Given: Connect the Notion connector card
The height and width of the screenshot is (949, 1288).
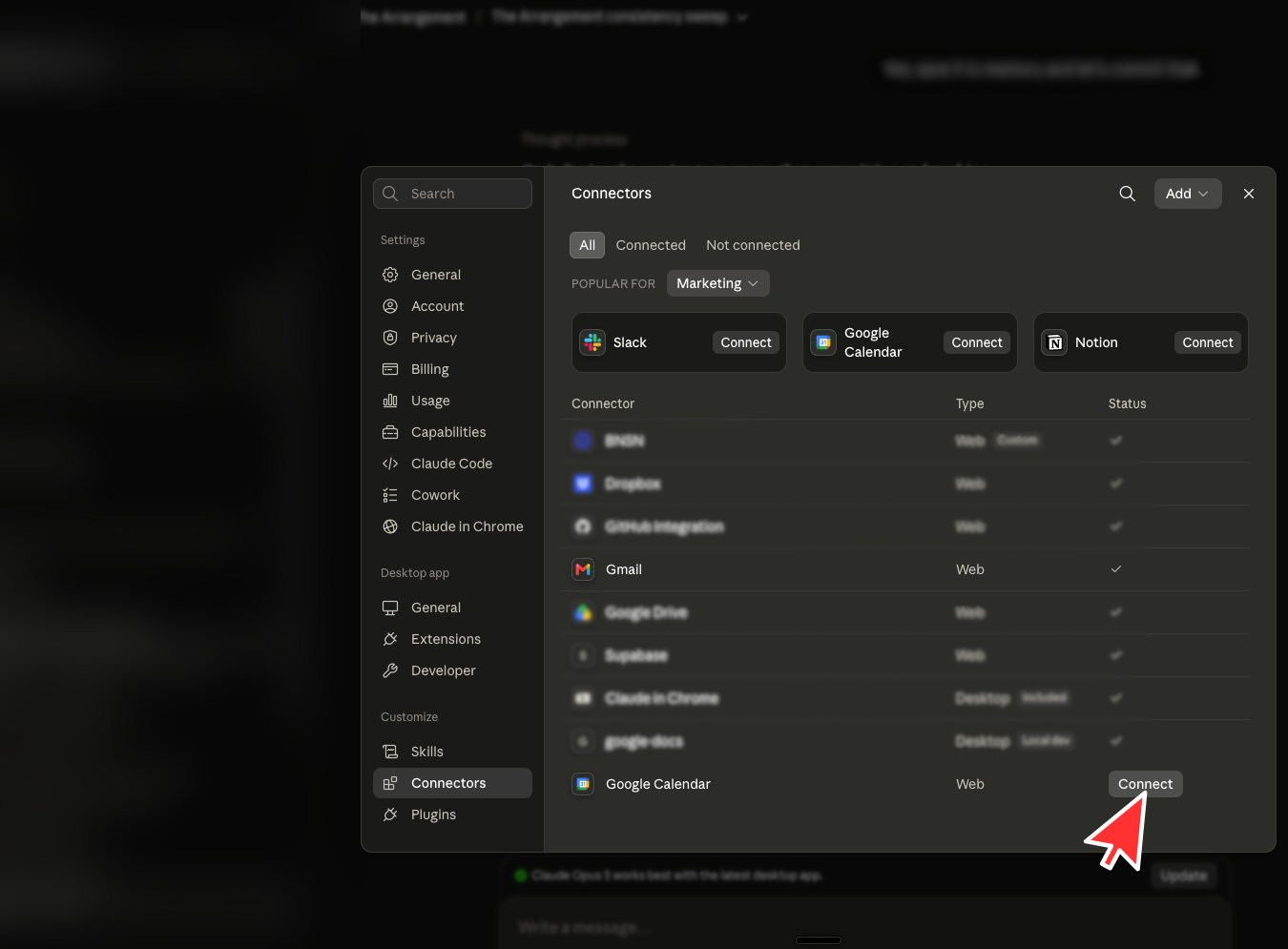Looking at the screenshot, I should pos(1208,342).
